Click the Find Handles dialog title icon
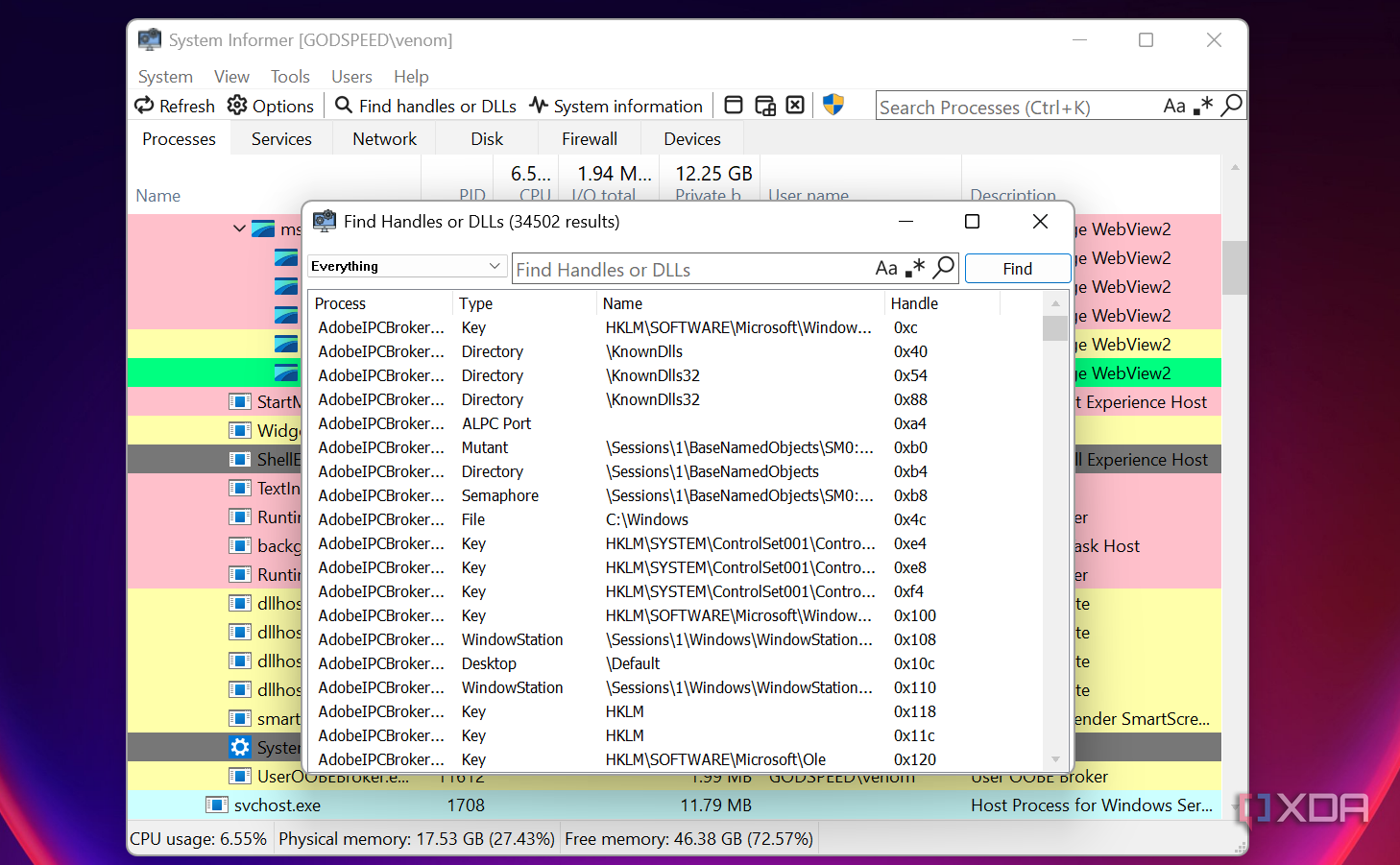The width and height of the screenshot is (1400, 865). pyautogui.click(x=325, y=221)
